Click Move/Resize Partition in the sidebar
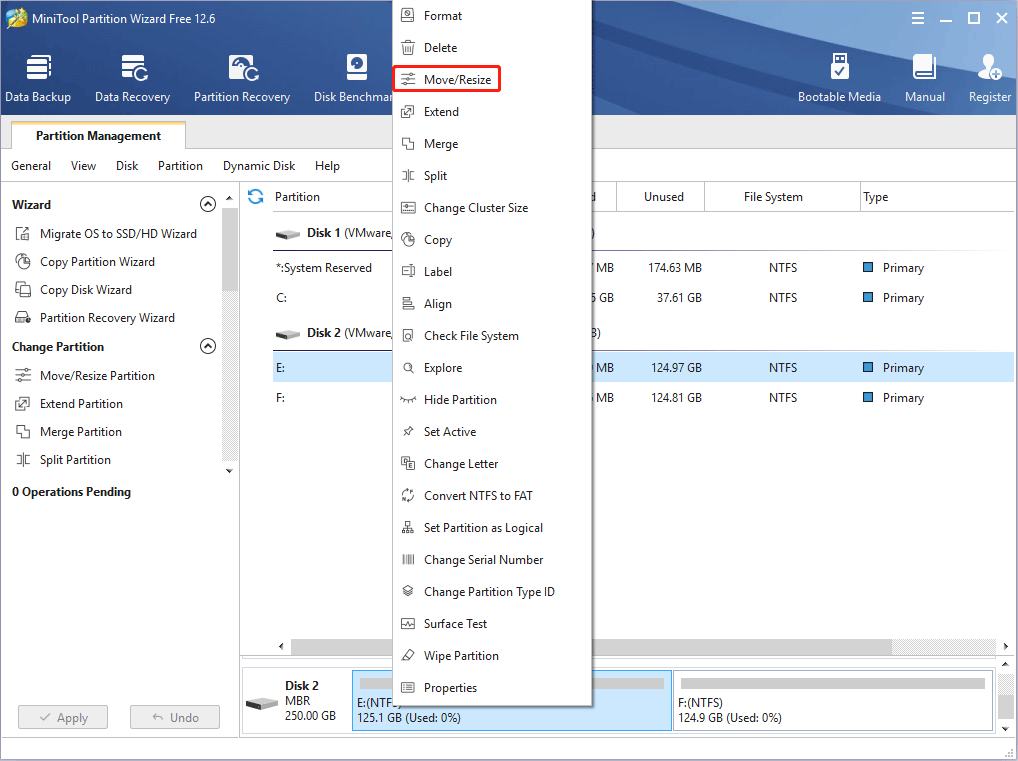 click(85, 375)
